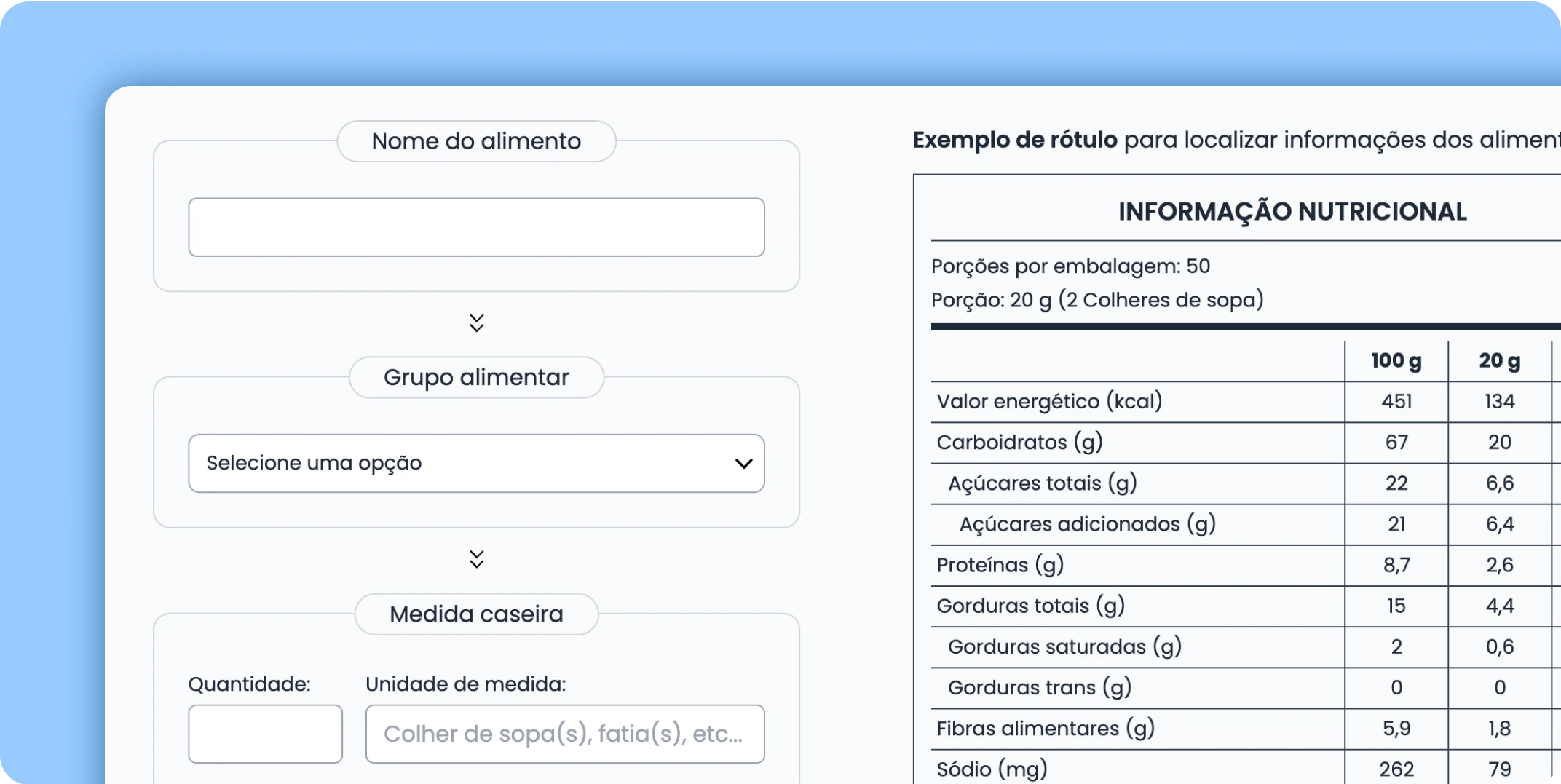1561x784 pixels.
Task: Click the 'Grupo alimentar' section label
Action: 476,377
